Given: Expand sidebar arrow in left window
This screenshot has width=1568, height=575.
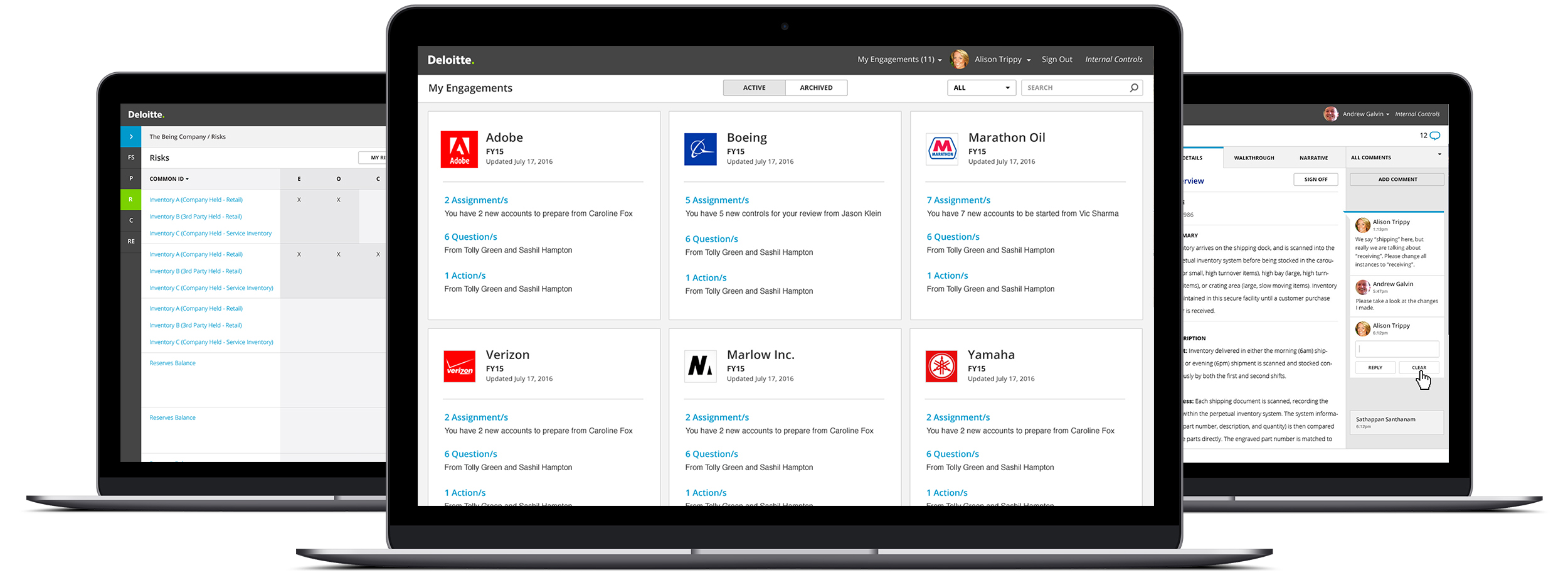Looking at the screenshot, I should (x=131, y=136).
